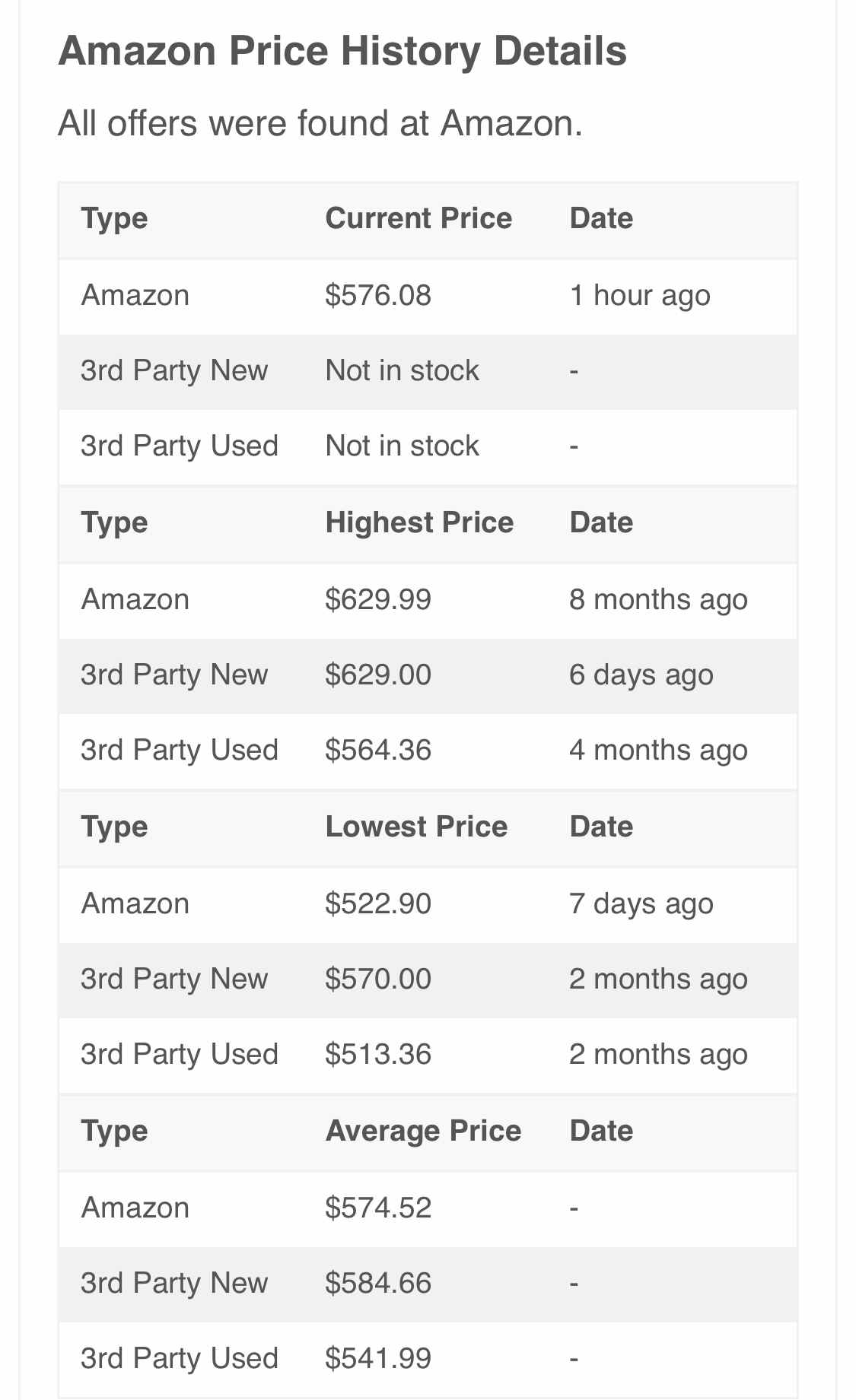The width and height of the screenshot is (856, 1400).
Task: Select the Amazon highest price $629.99
Action: pos(378,600)
